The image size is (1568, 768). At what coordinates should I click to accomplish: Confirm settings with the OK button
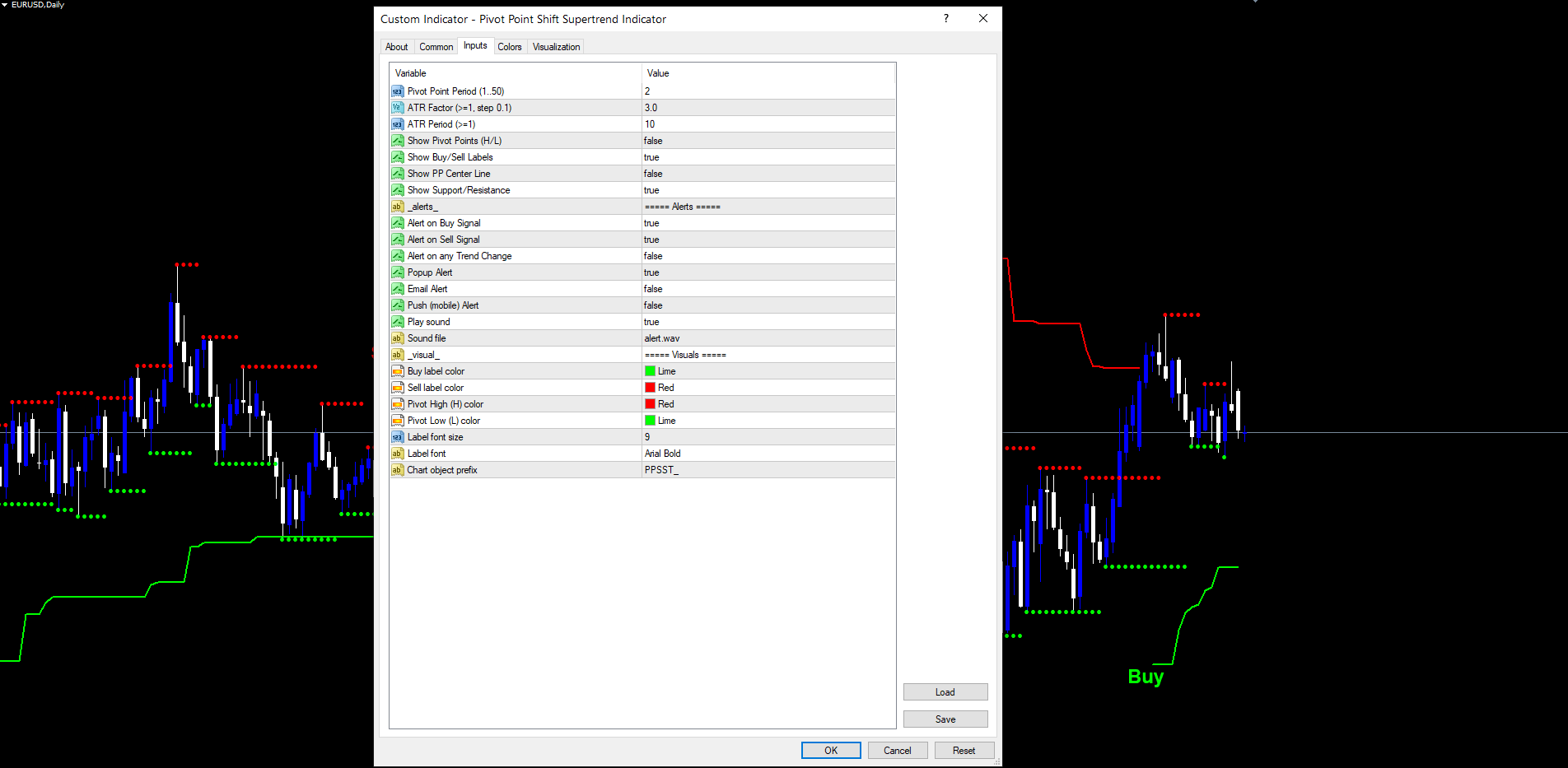coord(831,750)
